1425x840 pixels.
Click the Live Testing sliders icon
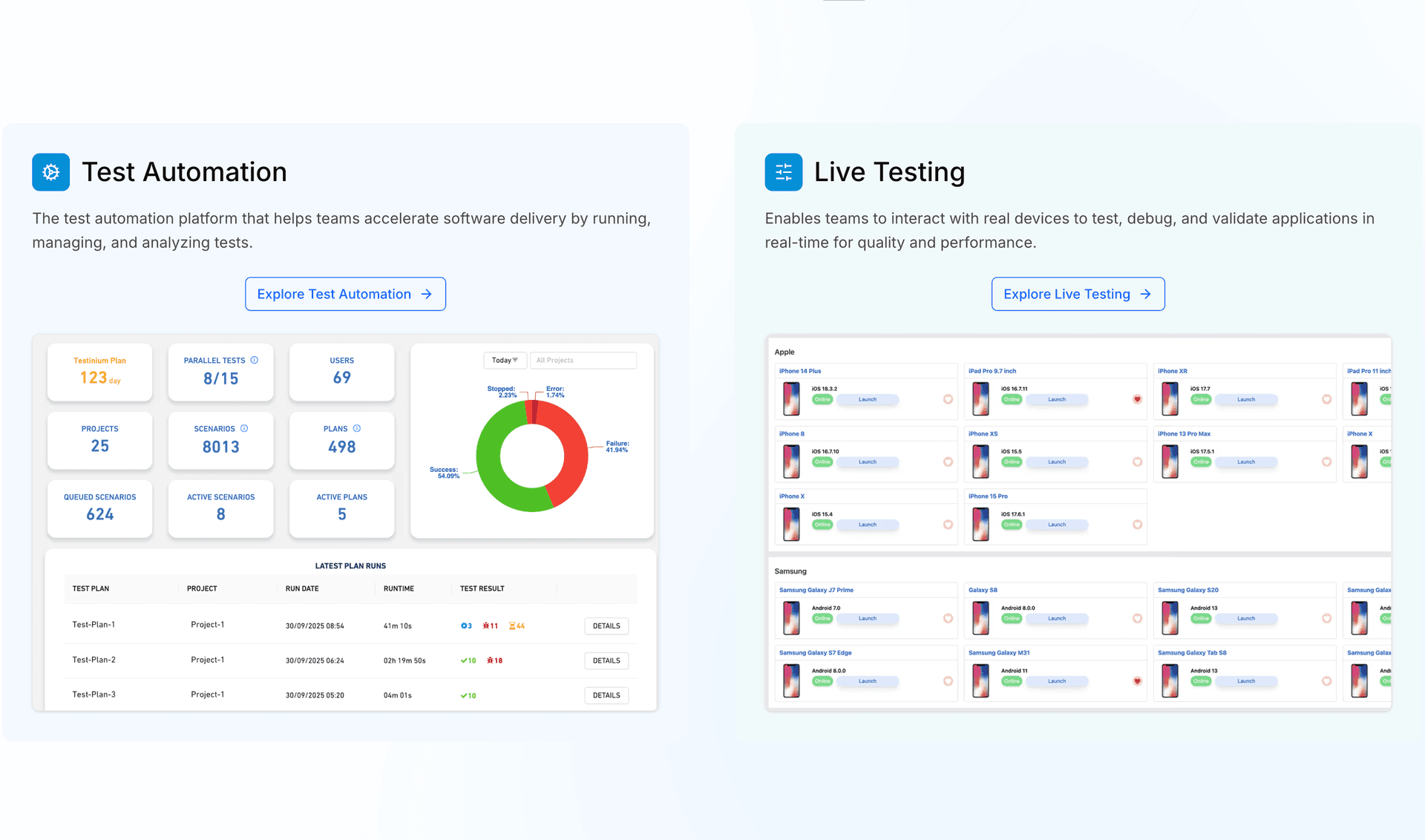click(783, 172)
